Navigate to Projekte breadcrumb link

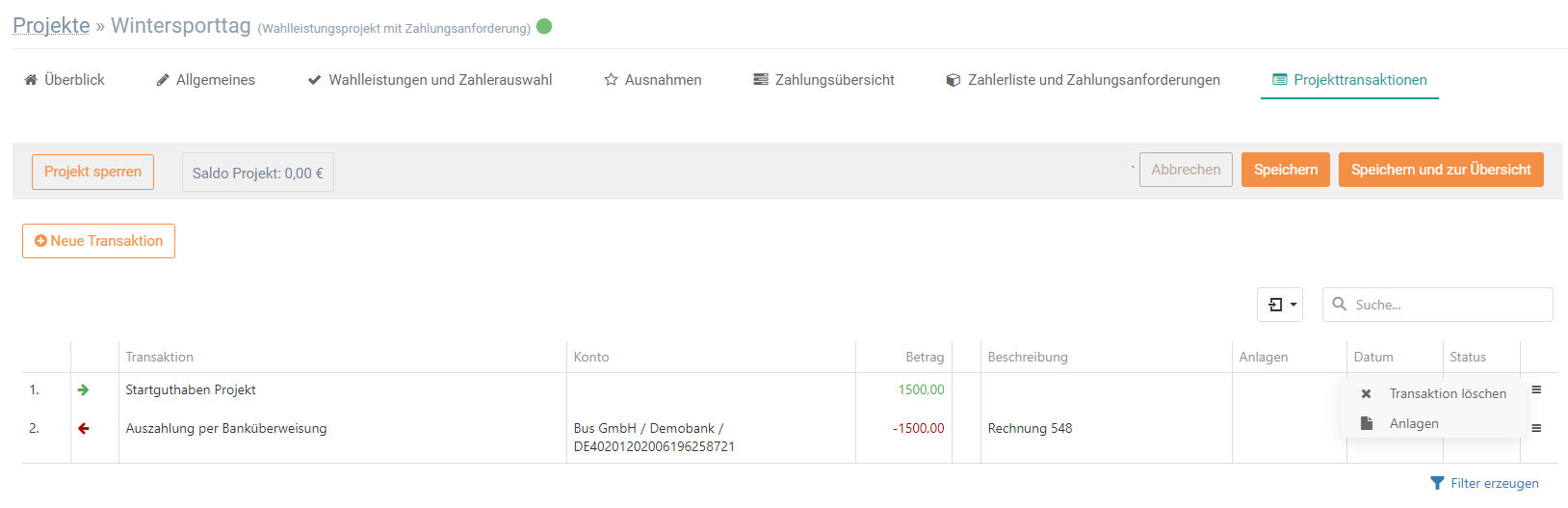click(x=51, y=26)
